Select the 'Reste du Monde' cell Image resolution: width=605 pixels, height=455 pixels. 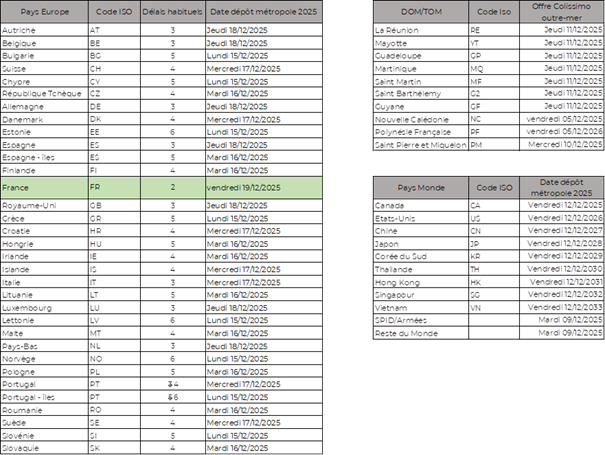(421, 333)
